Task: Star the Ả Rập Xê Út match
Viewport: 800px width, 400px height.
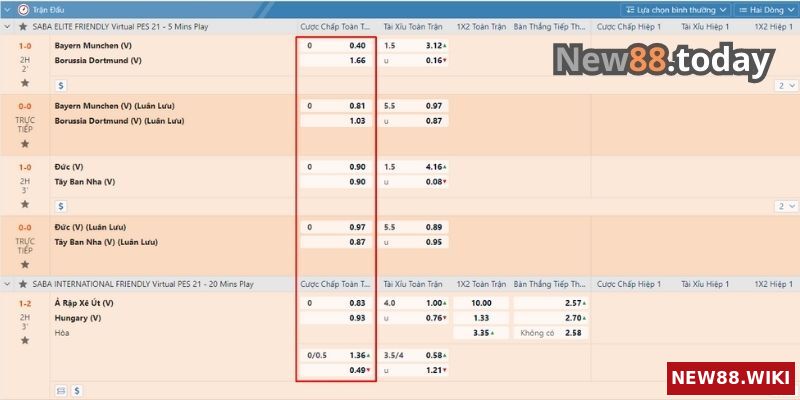Action: (25, 340)
